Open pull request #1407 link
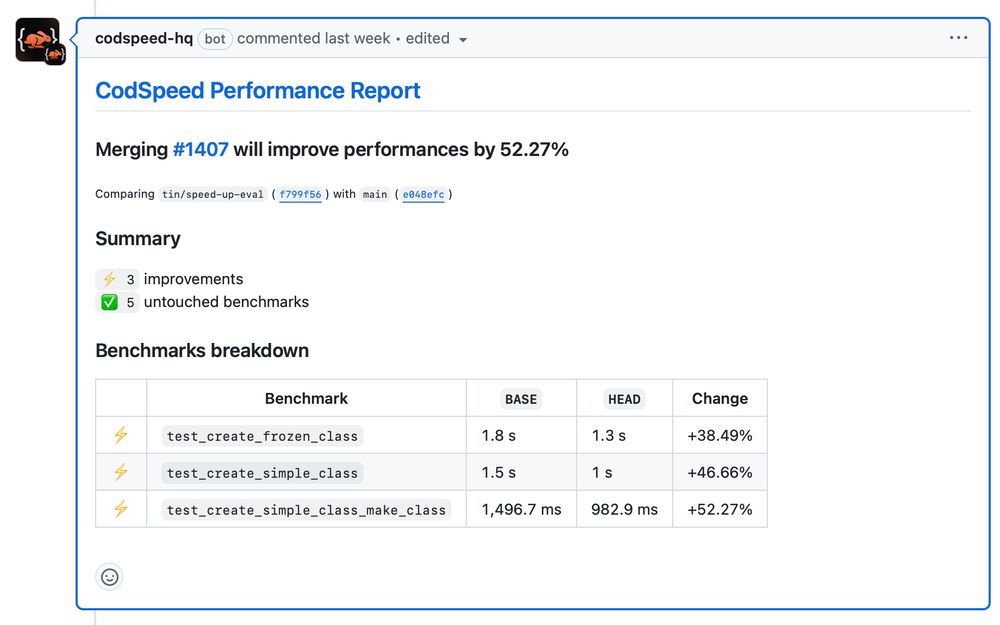Screen dimensions: 1000x625 click(200, 149)
